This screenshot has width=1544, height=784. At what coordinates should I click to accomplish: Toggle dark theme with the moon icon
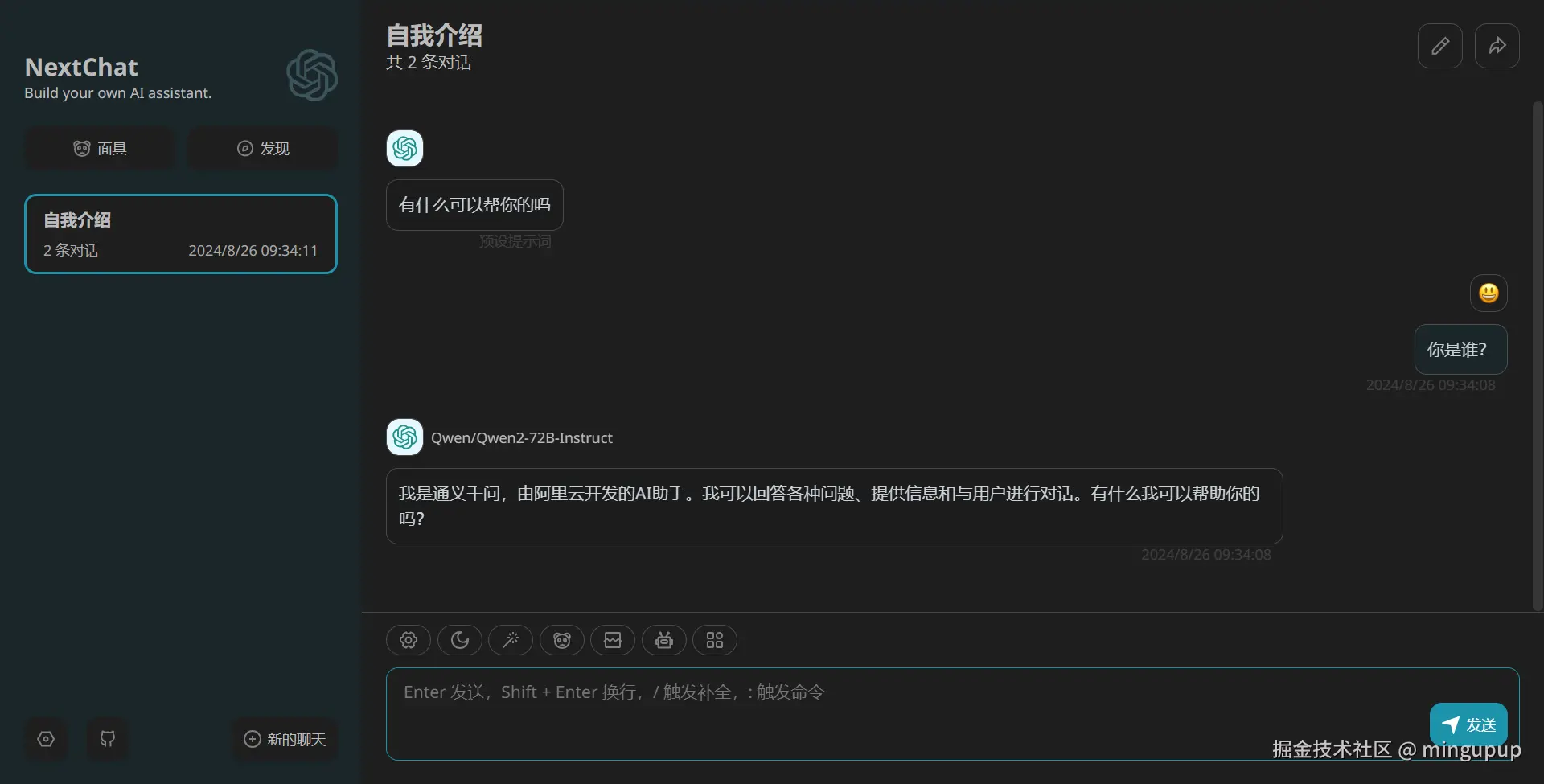point(460,640)
